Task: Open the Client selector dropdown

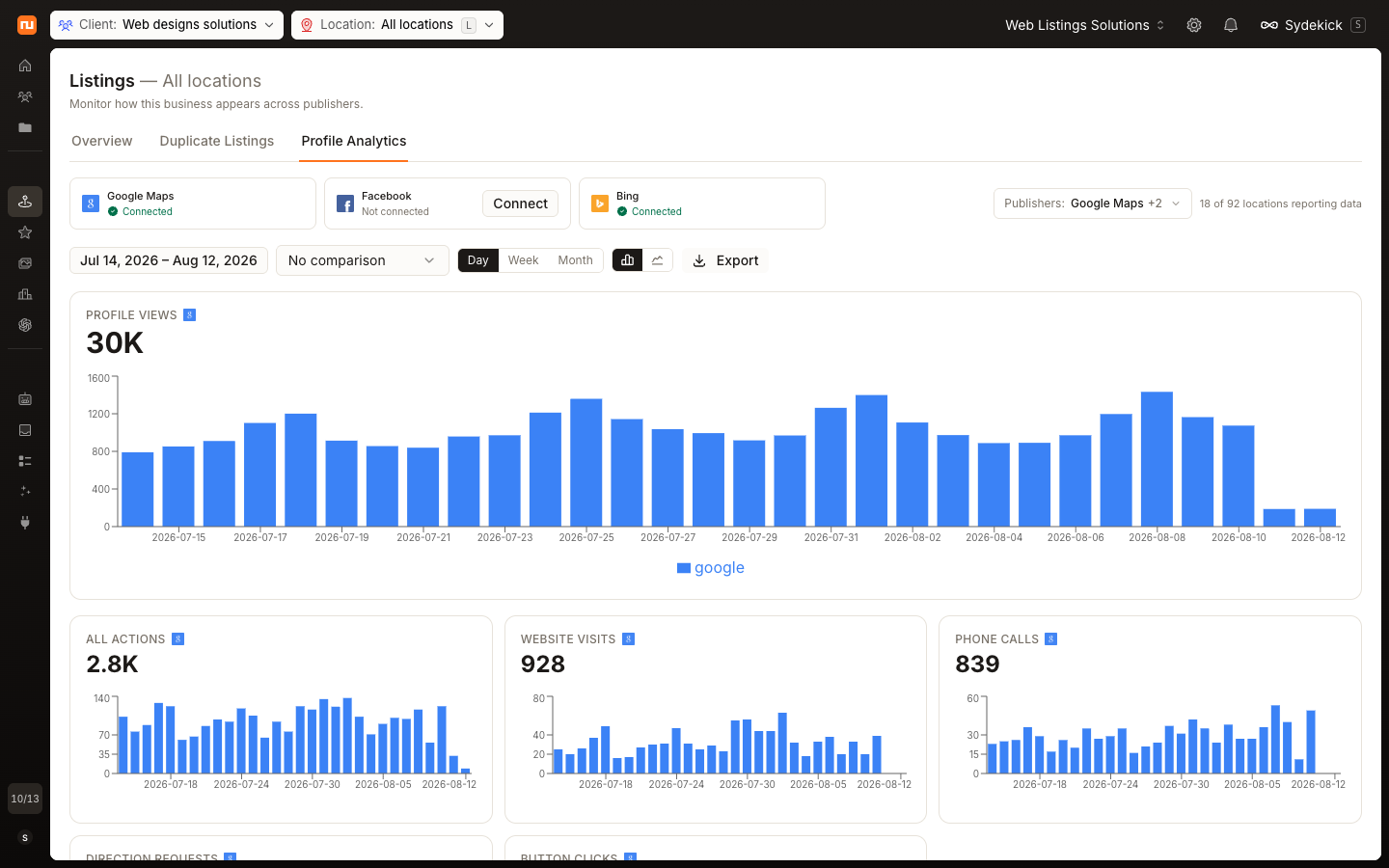Action: tap(167, 25)
